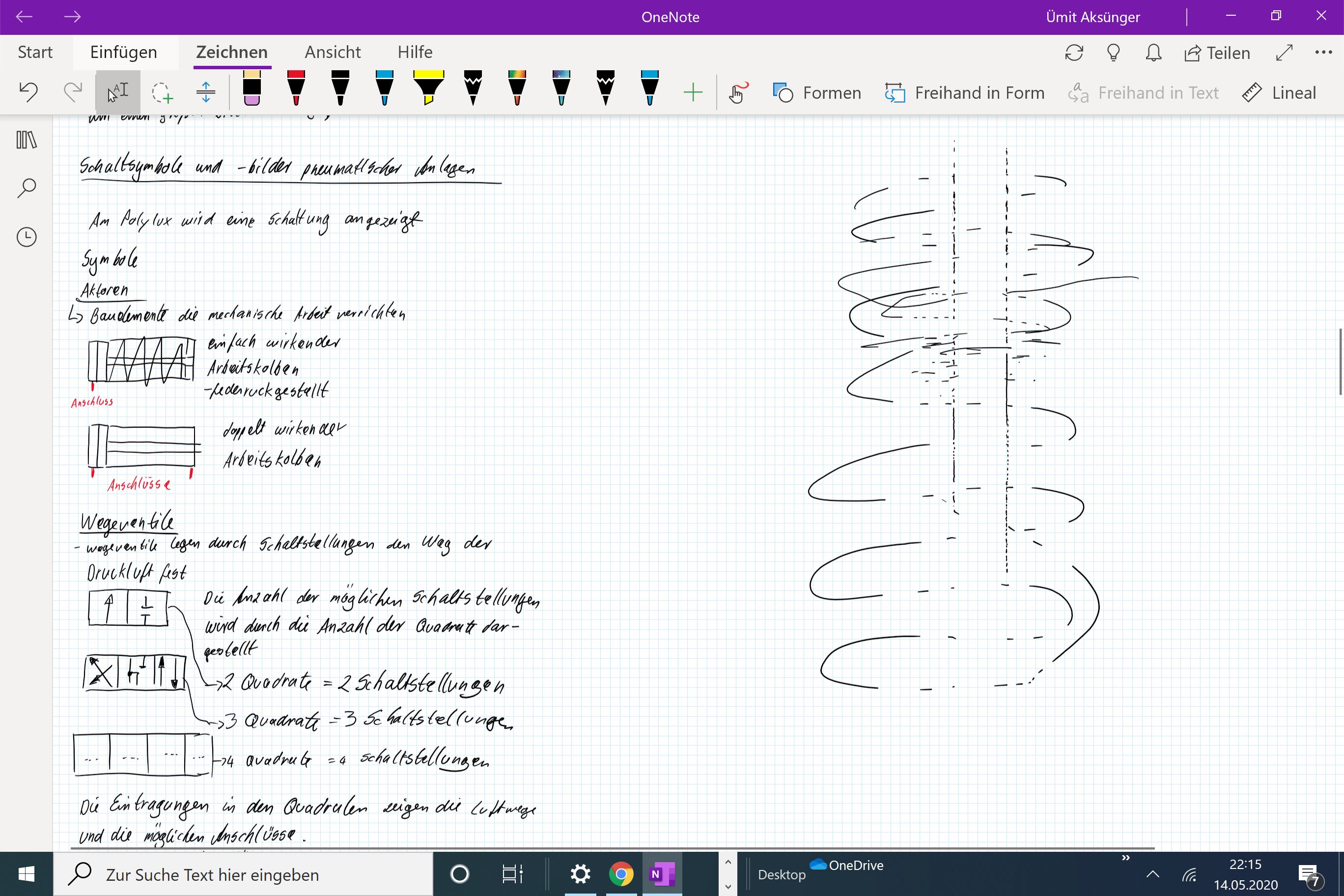Select the red pen
This screenshot has width=1344, height=896.
(x=296, y=88)
